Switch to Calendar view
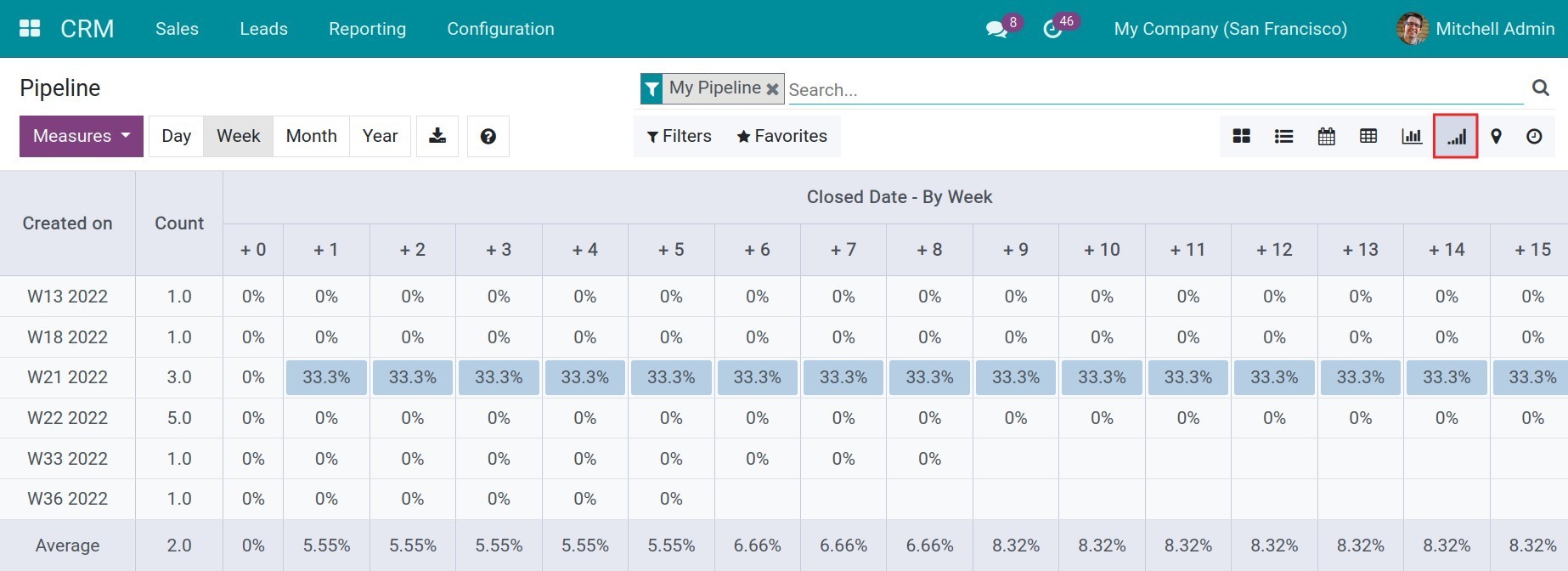Image resolution: width=1568 pixels, height=571 pixels. click(1326, 136)
